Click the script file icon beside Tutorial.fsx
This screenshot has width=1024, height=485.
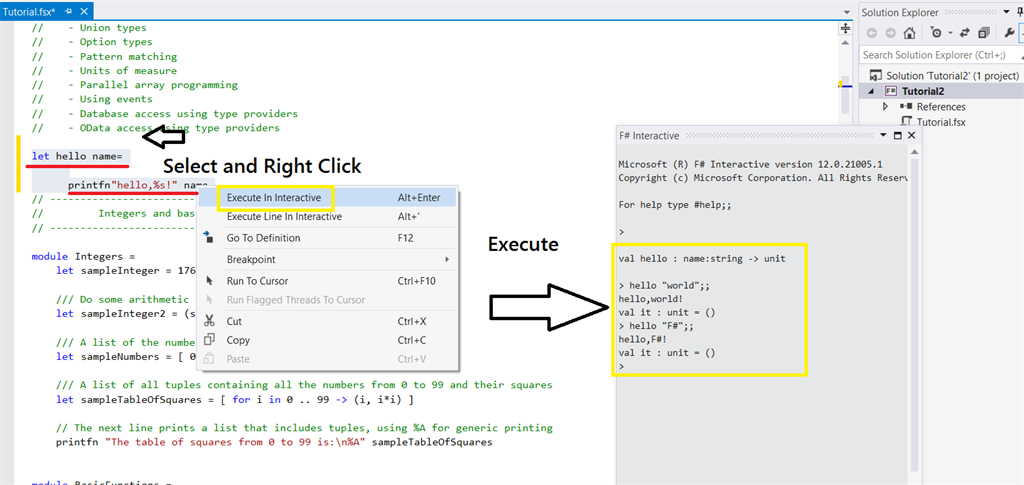[906, 121]
